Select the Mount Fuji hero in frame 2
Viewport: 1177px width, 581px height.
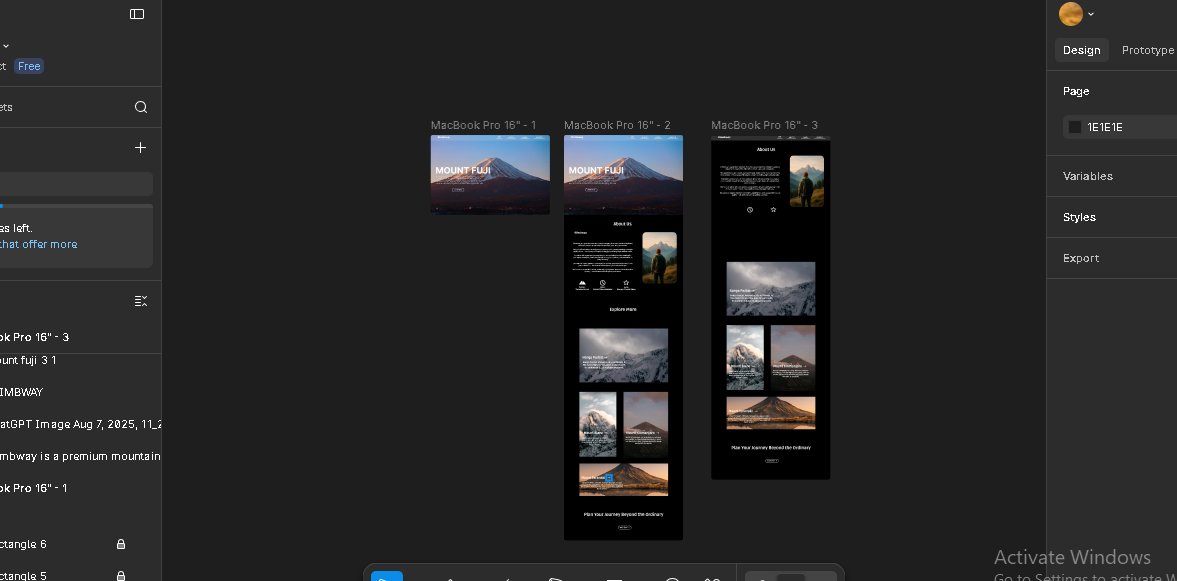(x=623, y=175)
